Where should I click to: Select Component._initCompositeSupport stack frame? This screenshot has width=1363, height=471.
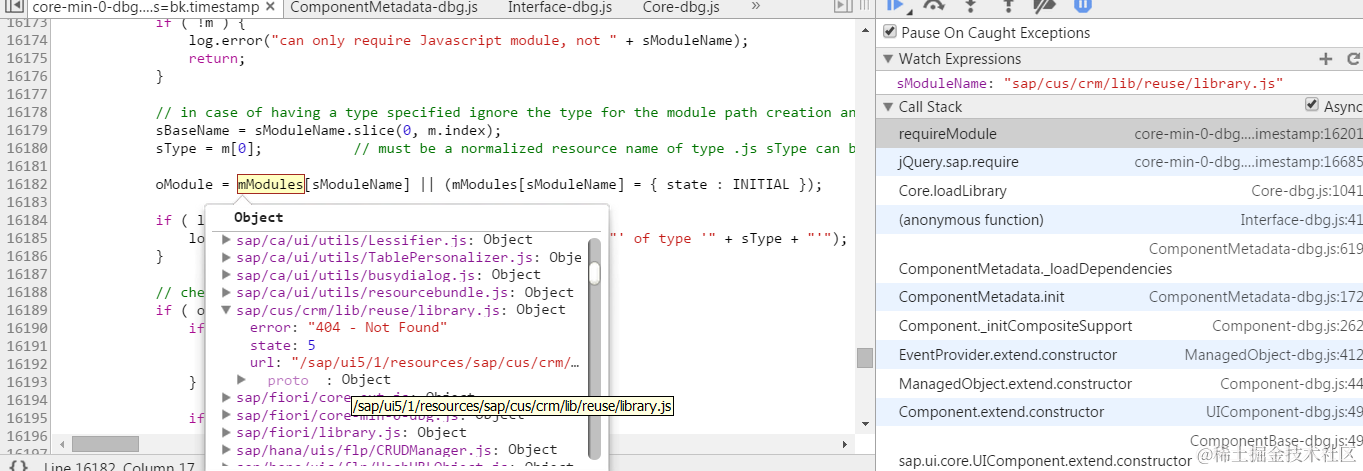coord(1119,326)
